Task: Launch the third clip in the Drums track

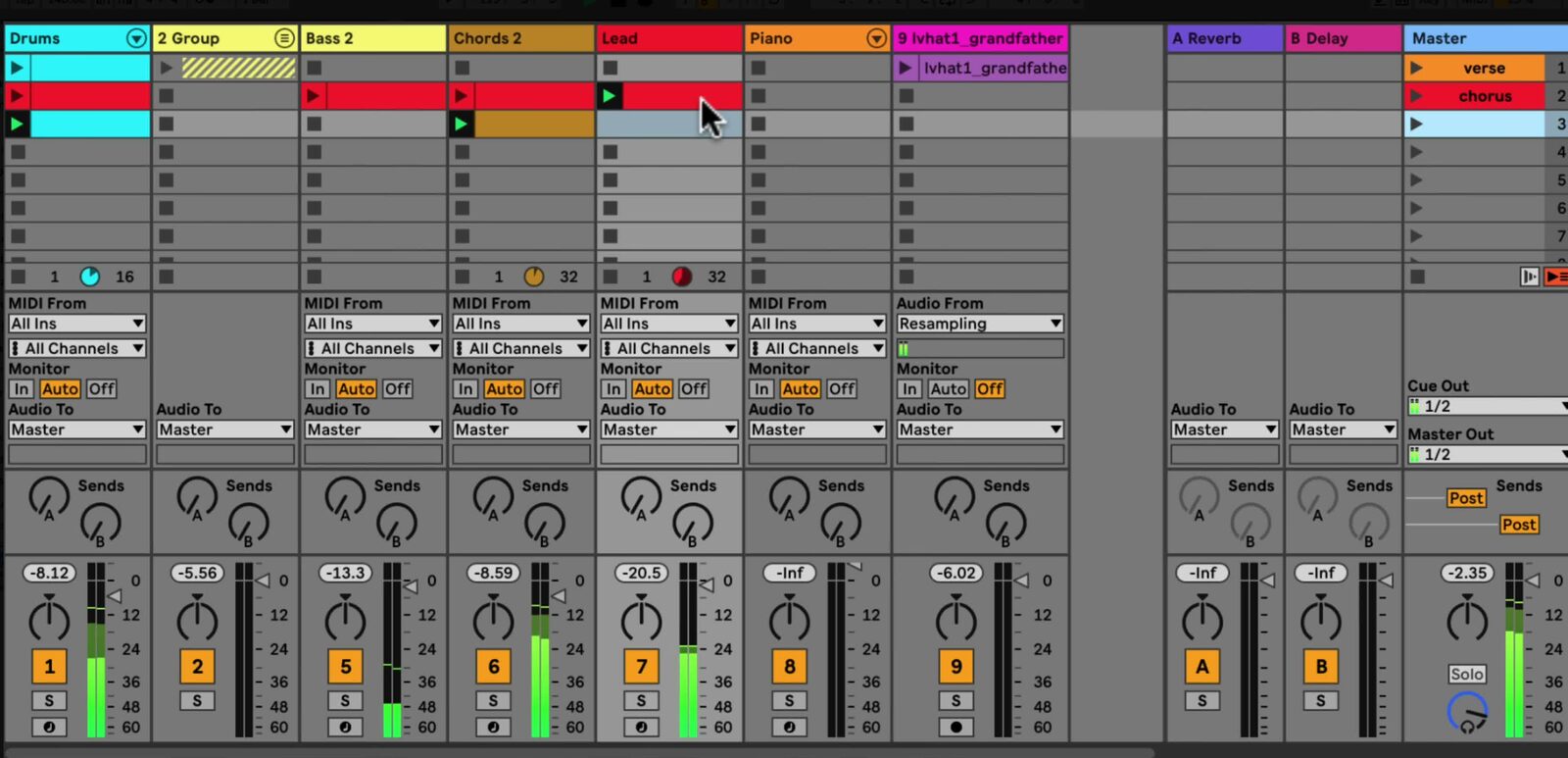Action: click(17, 124)
